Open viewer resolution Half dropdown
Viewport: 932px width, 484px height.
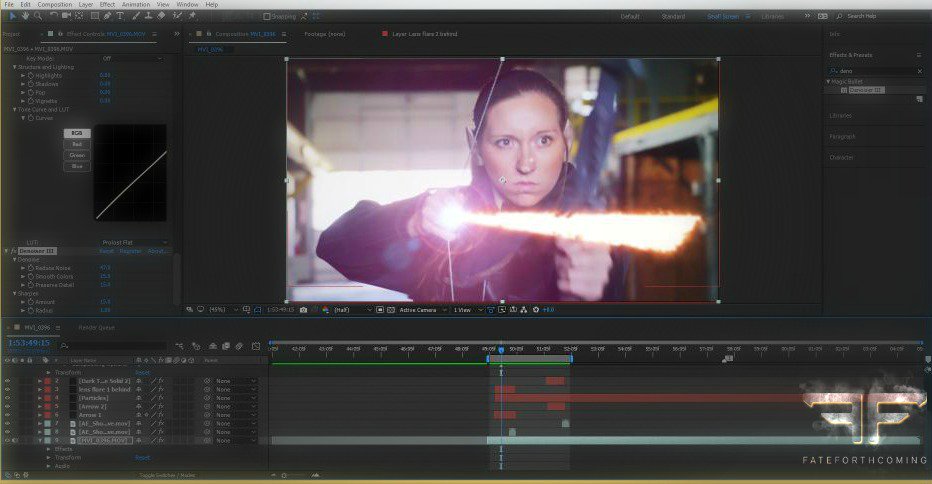352,310
